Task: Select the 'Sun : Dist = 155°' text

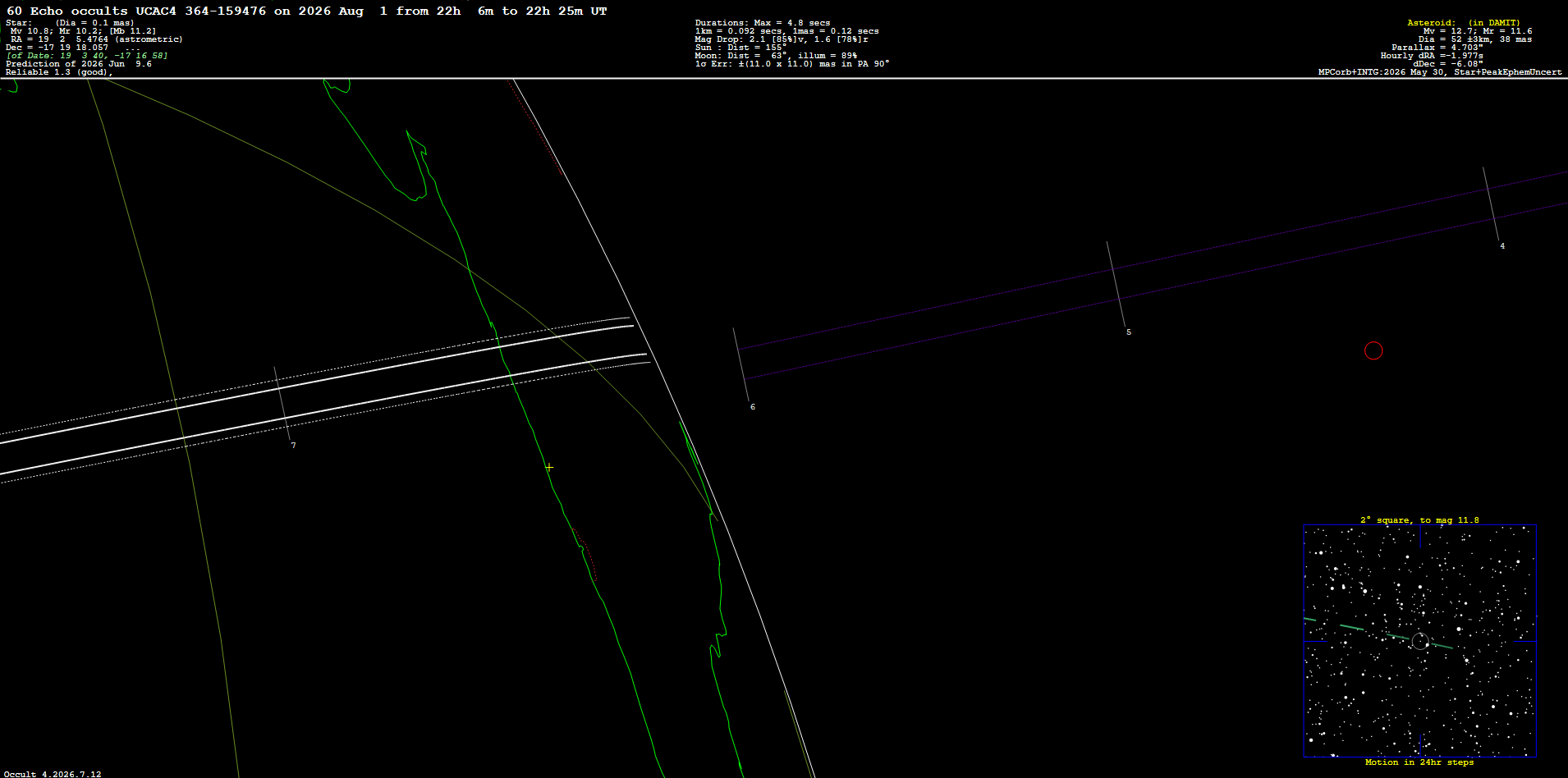Action: [740, 48]
